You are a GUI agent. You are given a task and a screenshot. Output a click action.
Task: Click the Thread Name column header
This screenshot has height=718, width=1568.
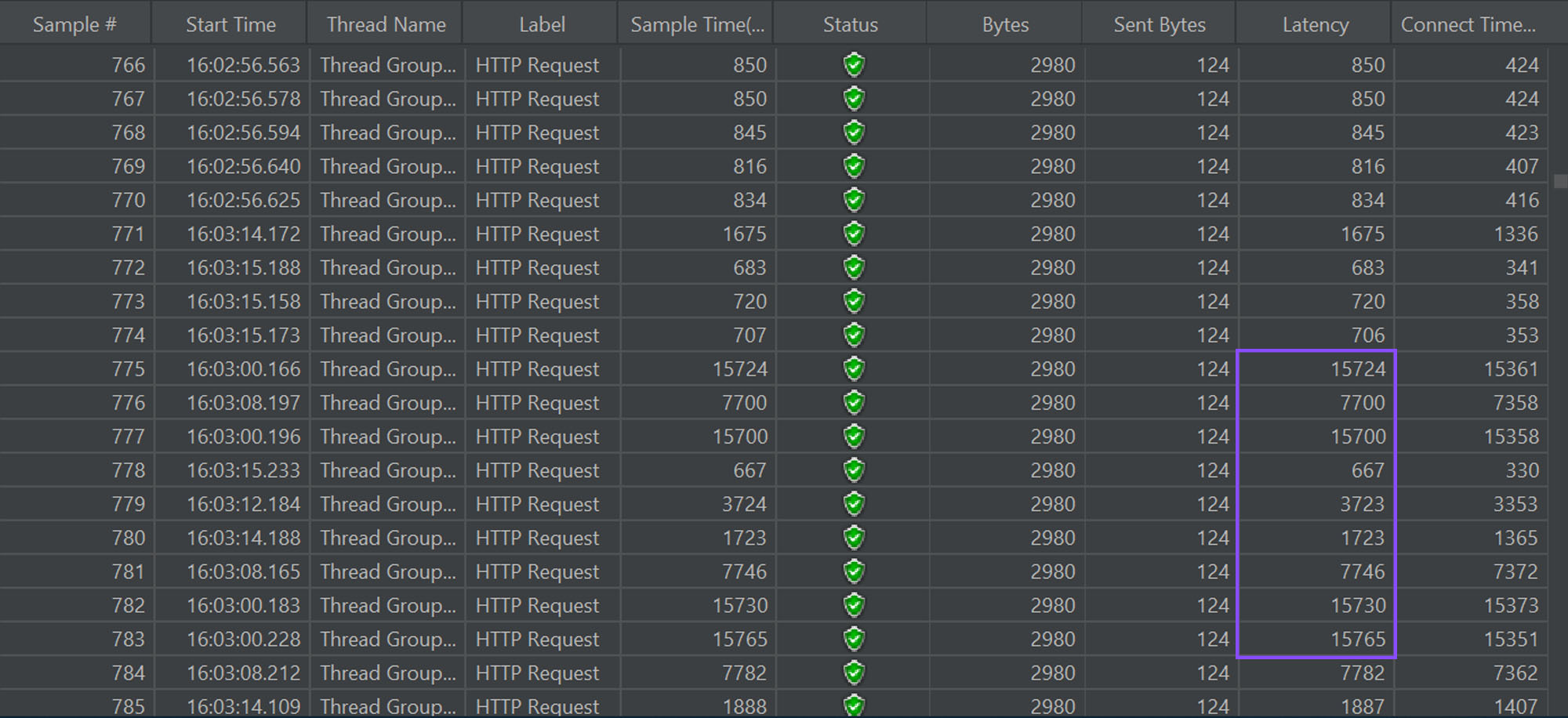pyautogui.click(x=386, y=24)
